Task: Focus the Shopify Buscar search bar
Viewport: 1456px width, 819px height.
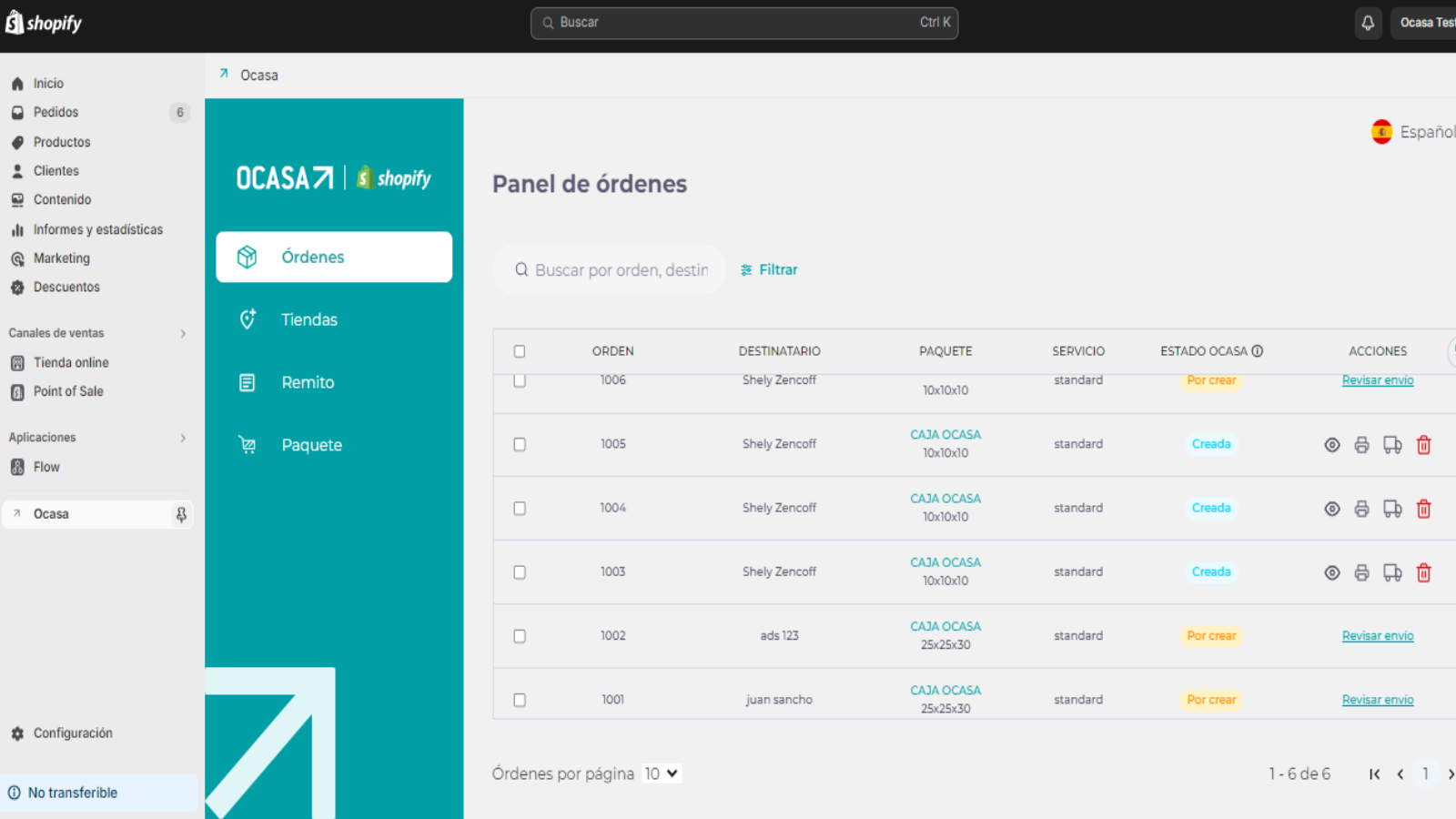Action: coord(744,23)
